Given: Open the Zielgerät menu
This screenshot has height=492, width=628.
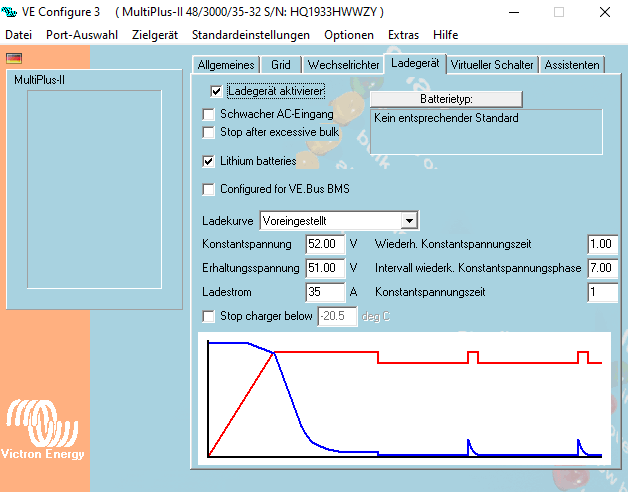Looking at the screenshot, I should 155,35.
